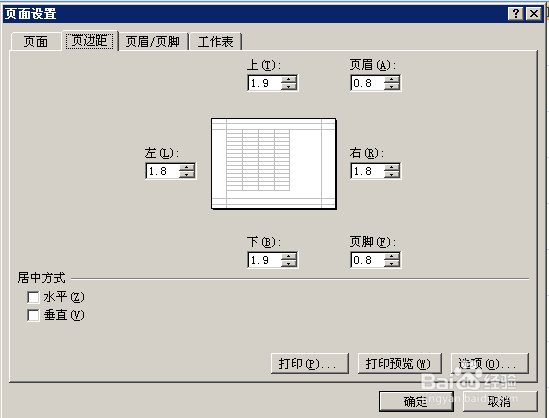Increase the 页眉(A) header value
Screen dimensions: 549x418
point(392,79)
